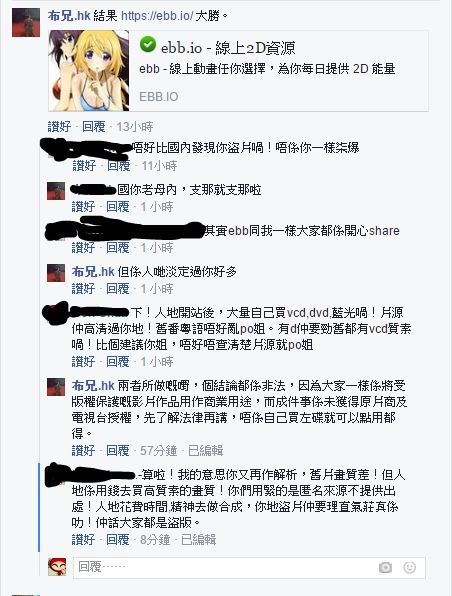Viewport: 452px width, 596px height.
Task: Click avatar beside 但係人哋淡定過你好多 comment
Action: (x=56, y=273)
